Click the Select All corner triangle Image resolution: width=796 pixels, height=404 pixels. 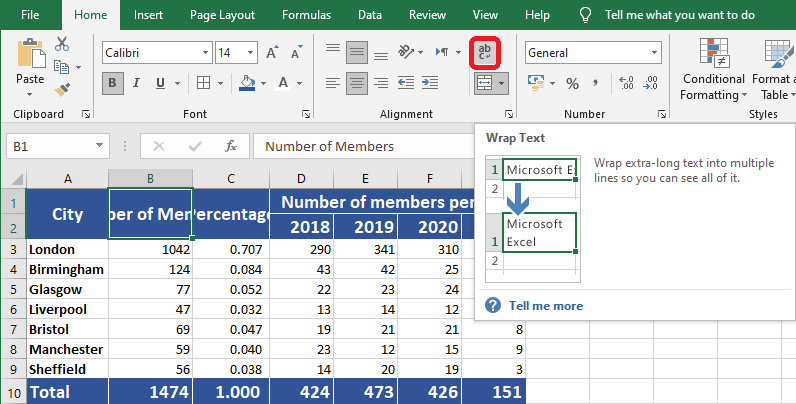pyautogui.click(x=17, y=179)
